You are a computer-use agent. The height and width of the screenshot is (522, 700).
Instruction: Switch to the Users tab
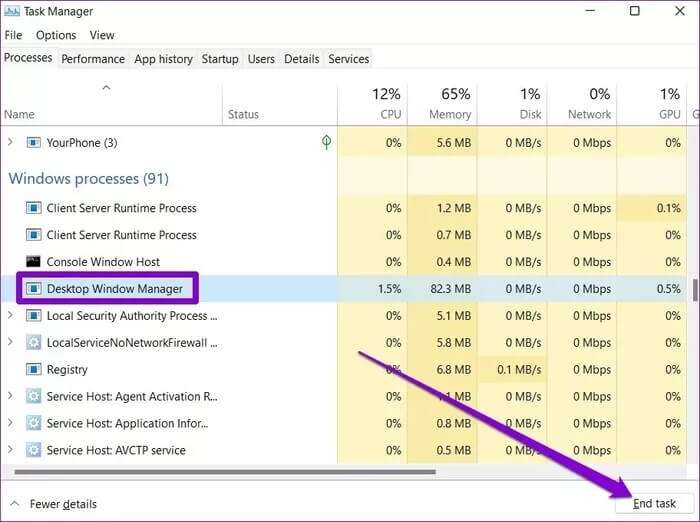261,59
